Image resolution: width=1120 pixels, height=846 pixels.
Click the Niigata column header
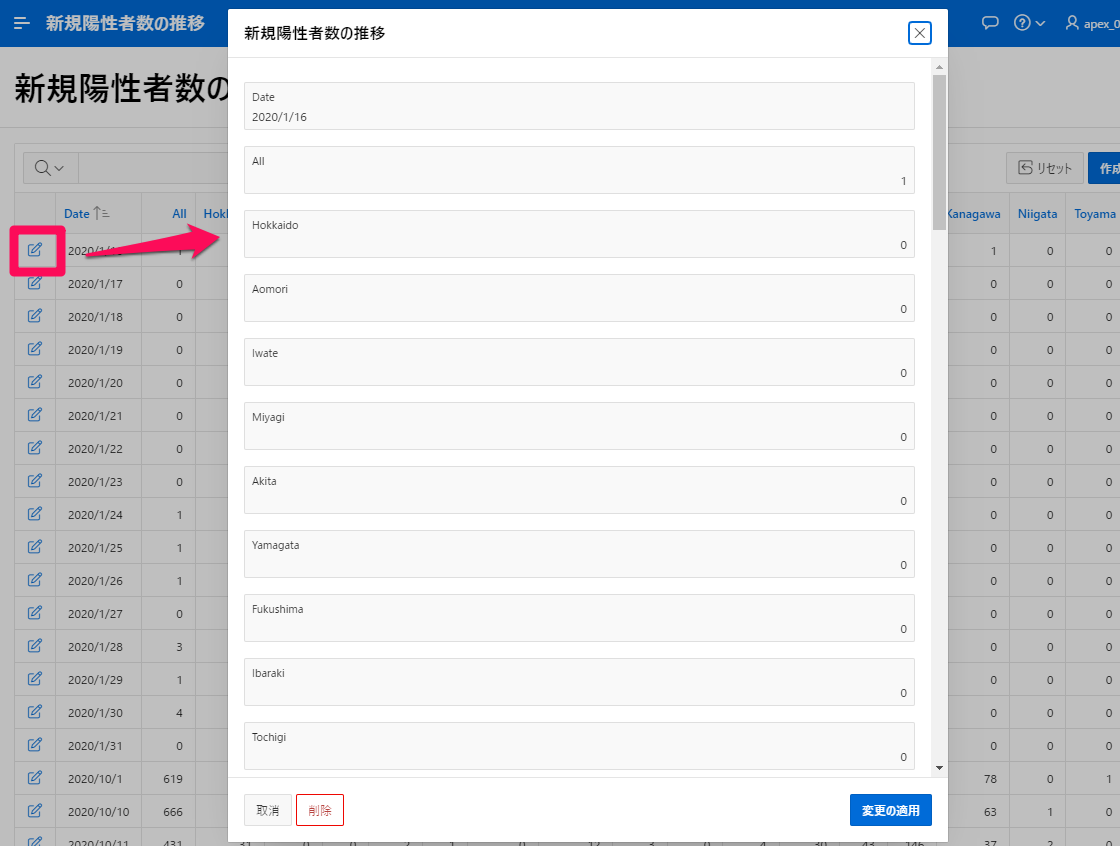pyautogui.click(x=1037, y=214)
